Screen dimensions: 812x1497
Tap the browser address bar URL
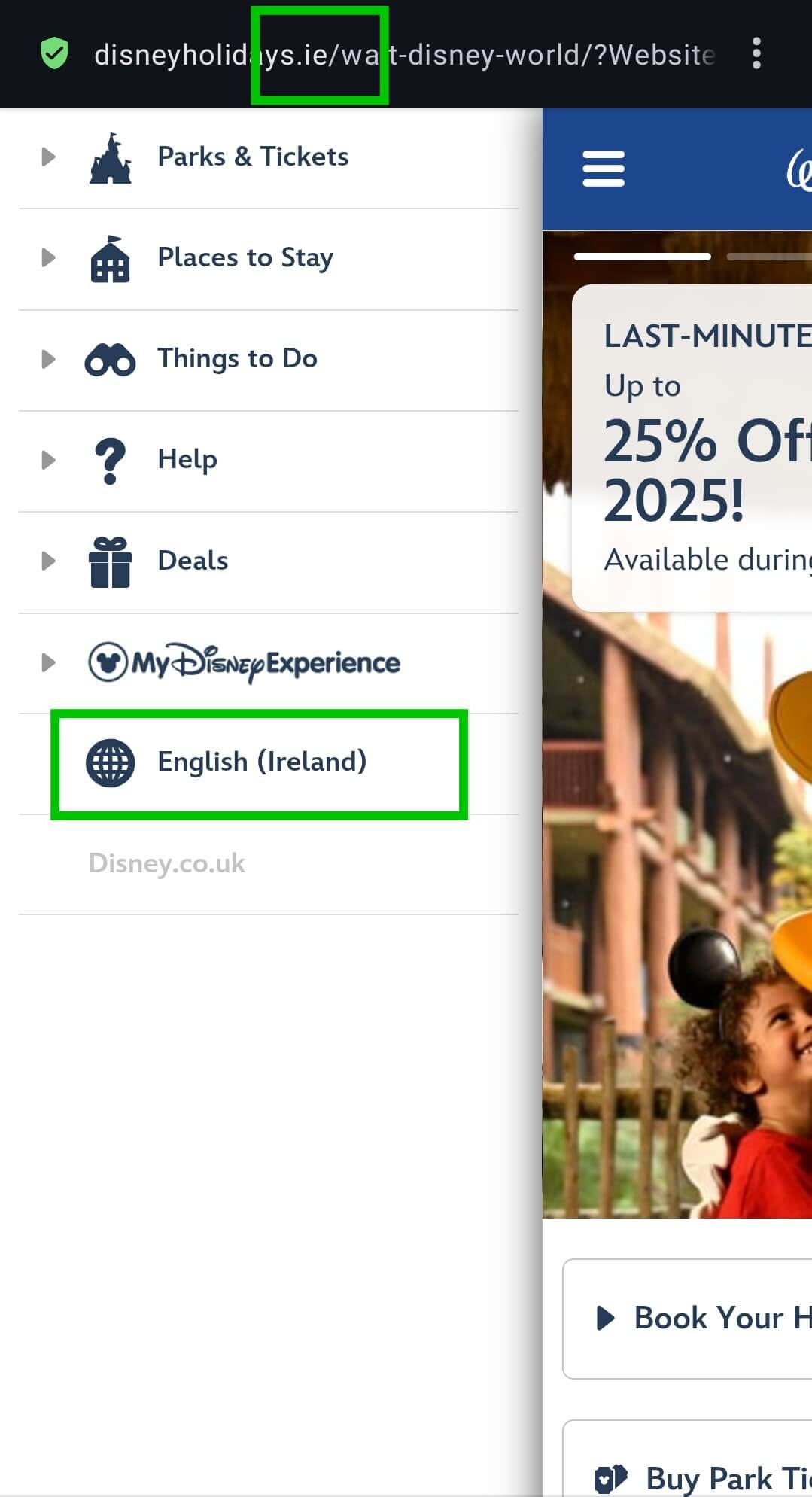point(404,55)
